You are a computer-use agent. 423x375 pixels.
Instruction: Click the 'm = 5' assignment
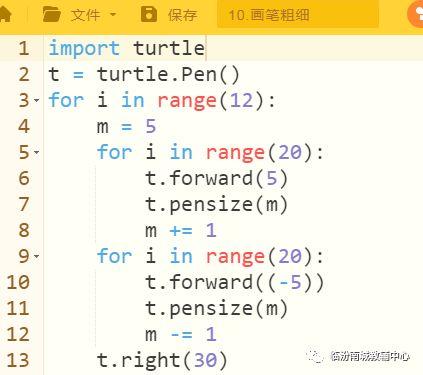[126, 127]
